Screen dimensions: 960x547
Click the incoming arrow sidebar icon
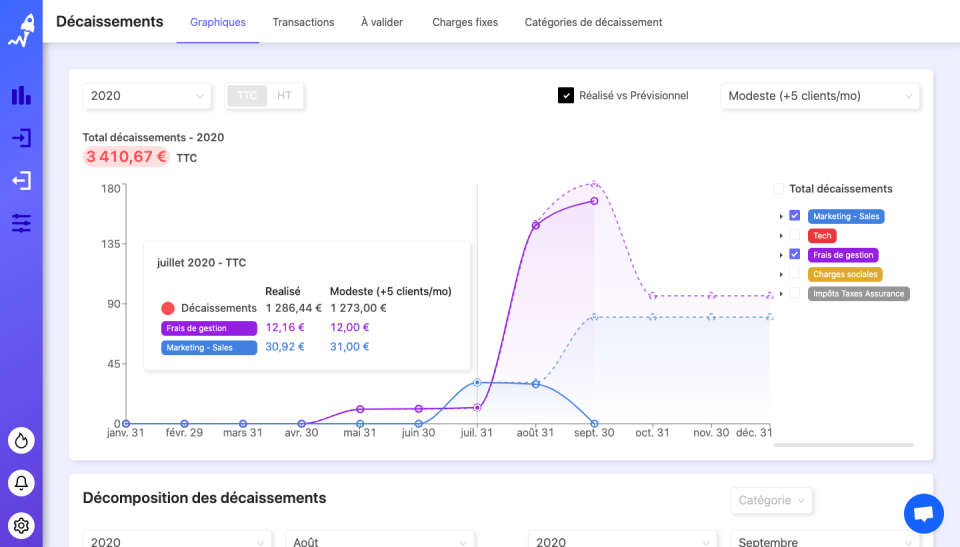point(21,138)
